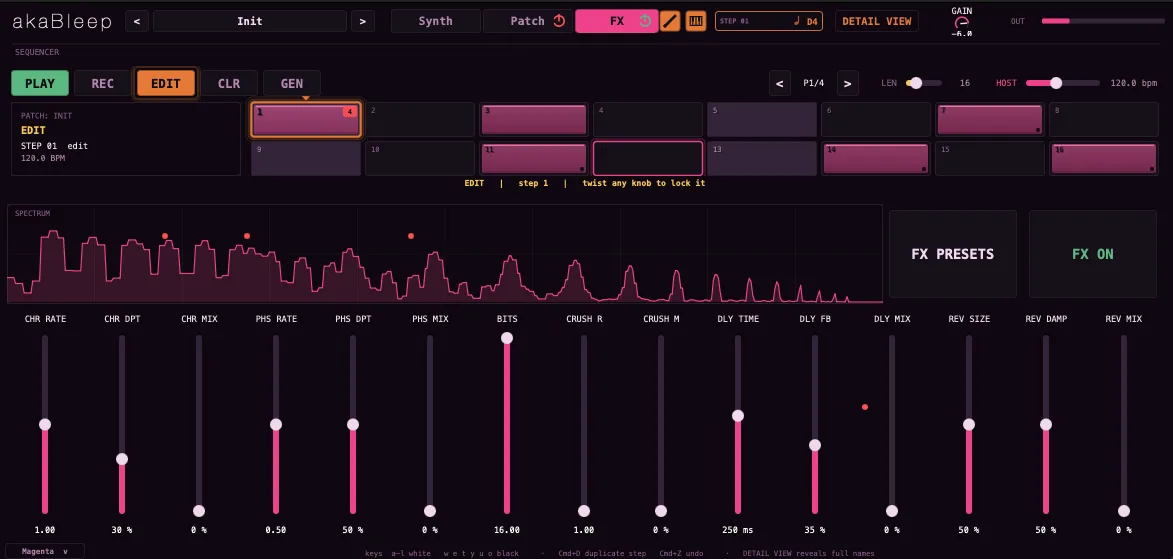This screenshot has height=559, width=1173.
Task: Generate a pattern with GEN button
Action: 292,83
